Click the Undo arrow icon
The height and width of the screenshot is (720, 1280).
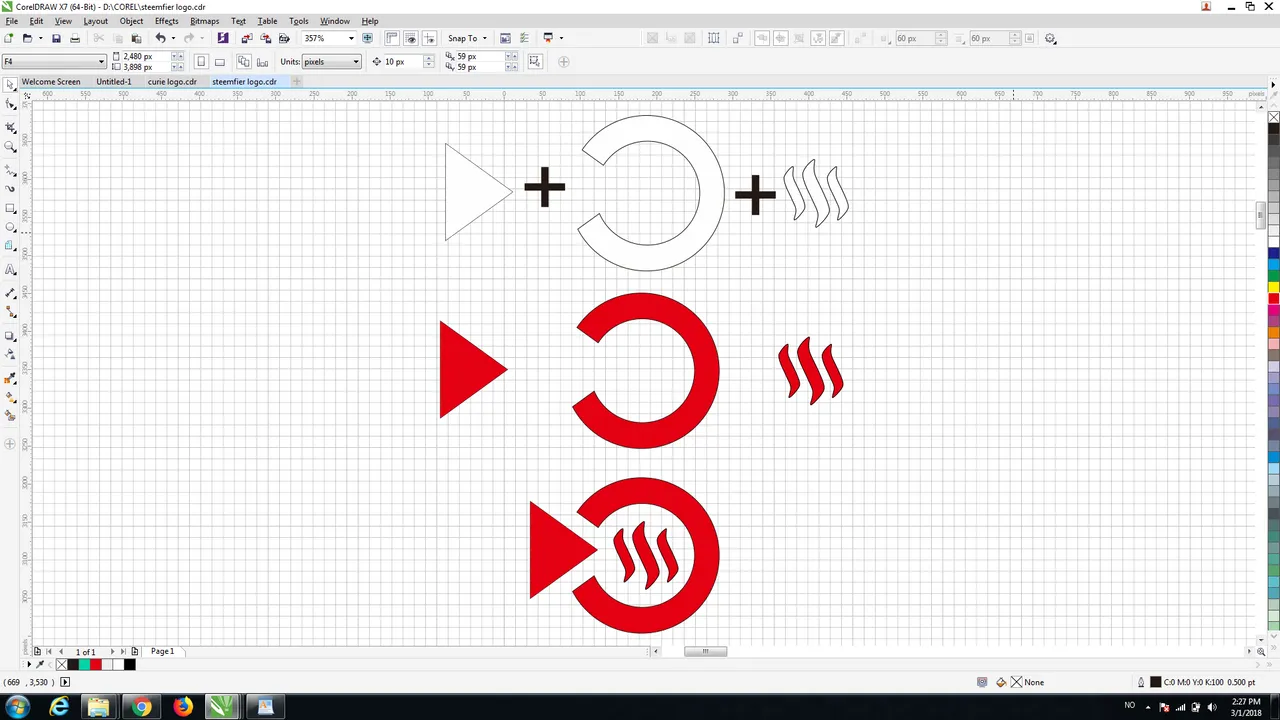[x=160, y=38]
